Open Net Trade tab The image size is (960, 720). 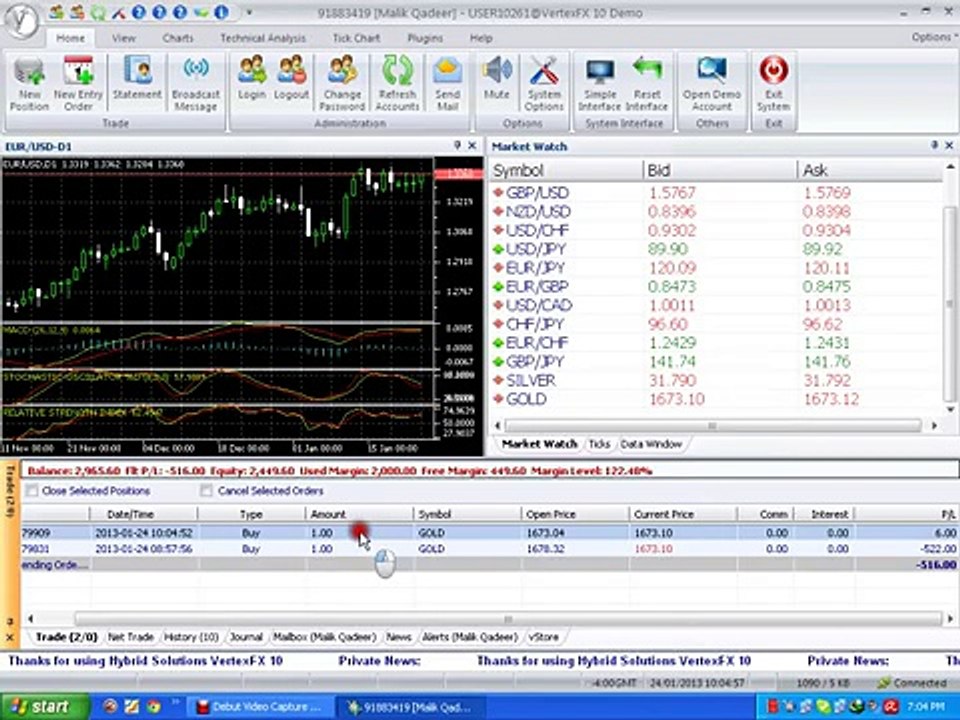click(130, 637)
